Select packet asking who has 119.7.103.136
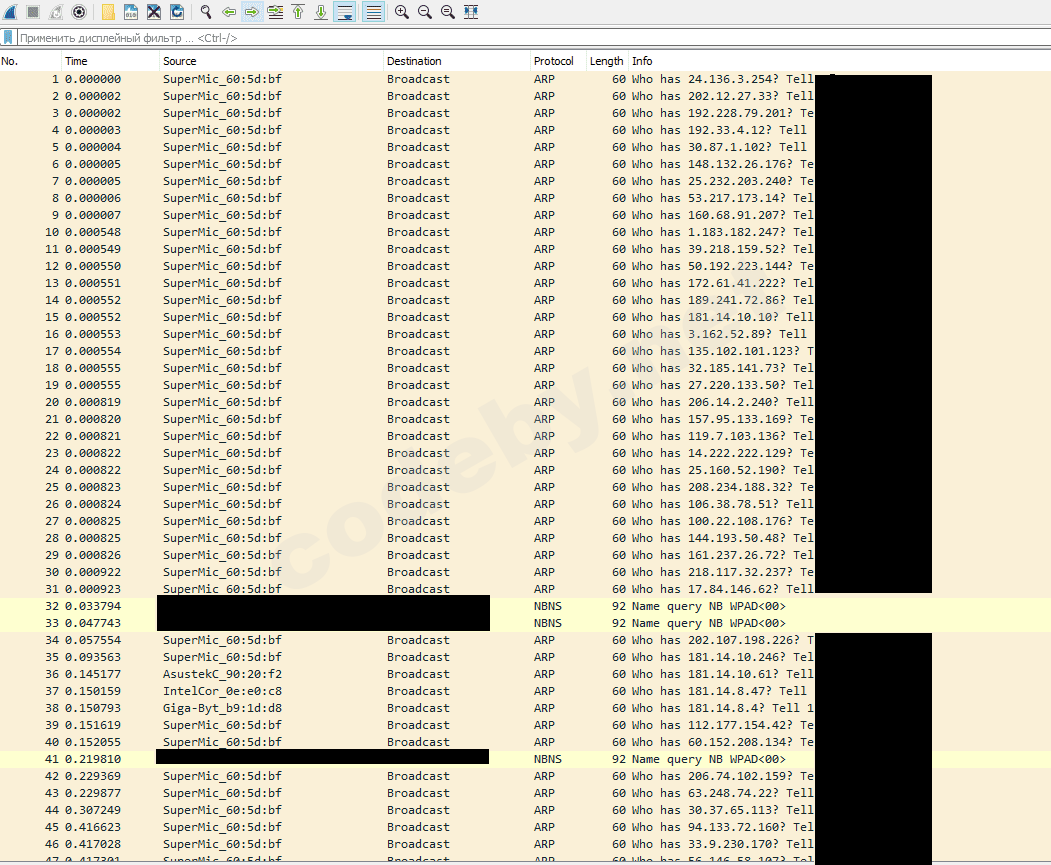This screenshot has height=865, width=1051. pyautogui.click(x=526, y=436)
